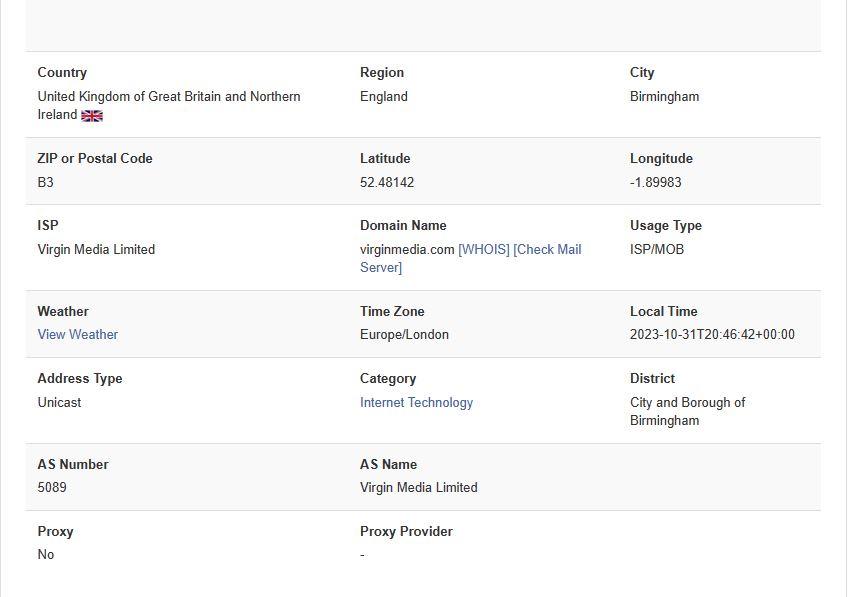Open the WHOIS link for virginmedia.com
Viewport: 848px width, 597px height.
pos(484,249)
